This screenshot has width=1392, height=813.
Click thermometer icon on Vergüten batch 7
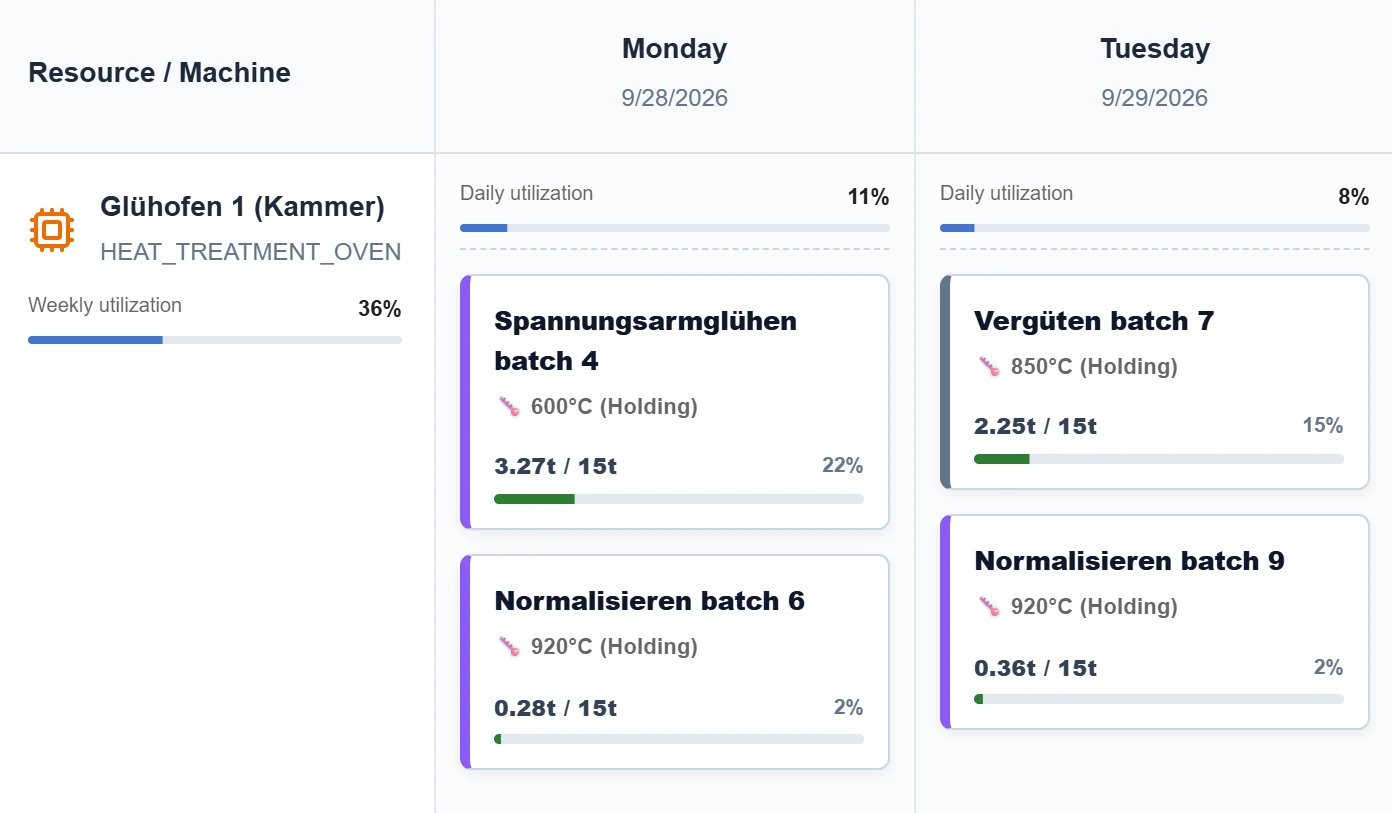(x=990, y=366)
